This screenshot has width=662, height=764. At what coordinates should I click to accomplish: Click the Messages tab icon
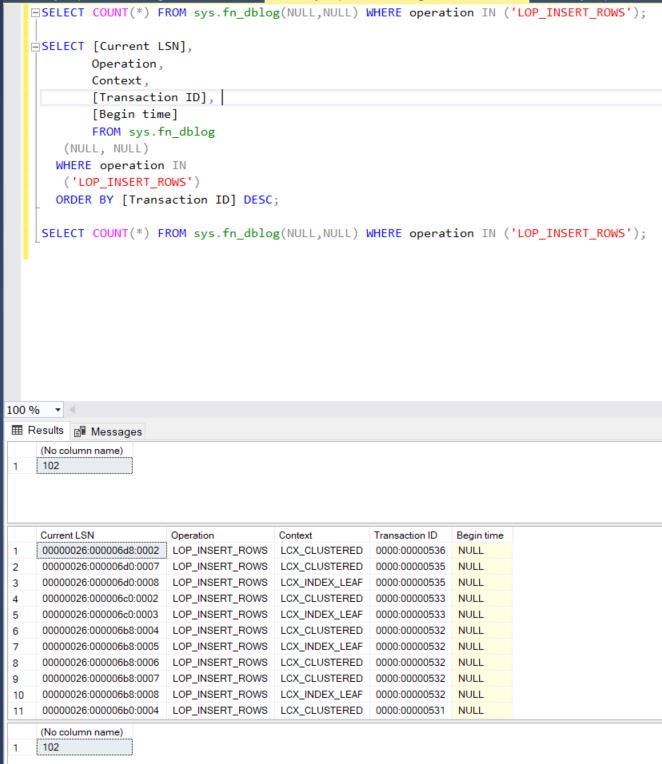click(x=80, y=432)
